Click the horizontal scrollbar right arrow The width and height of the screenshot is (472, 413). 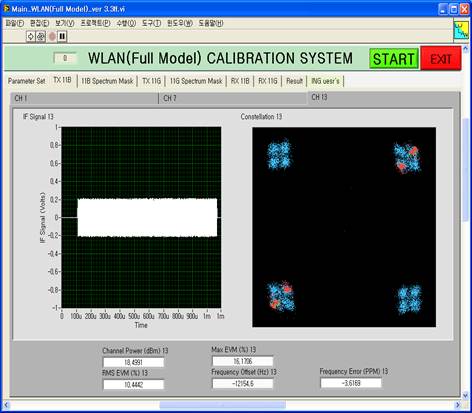coord(457,405)
